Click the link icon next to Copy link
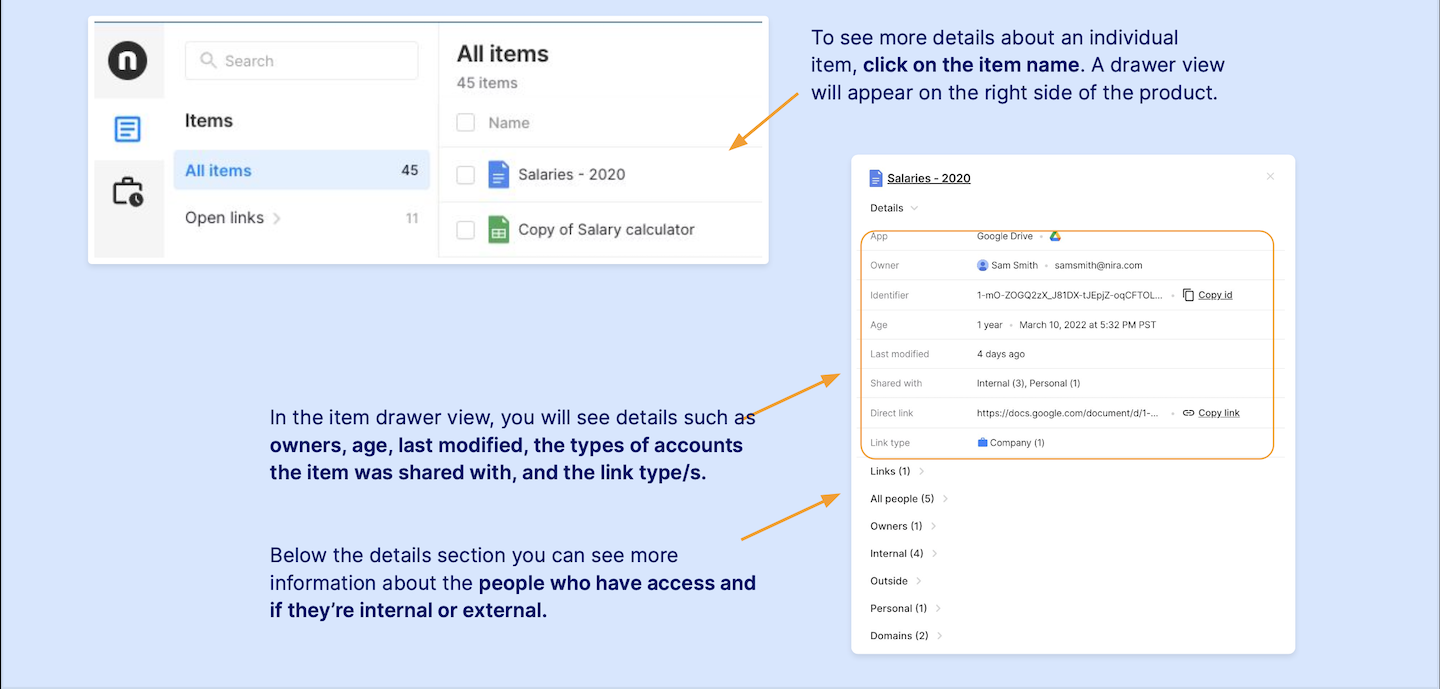Screen dimensions: 1440x689 (x=1188, y=413)
